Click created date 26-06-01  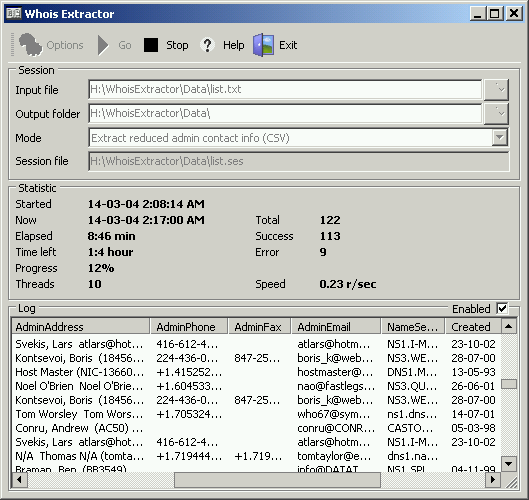pos(473,386)
